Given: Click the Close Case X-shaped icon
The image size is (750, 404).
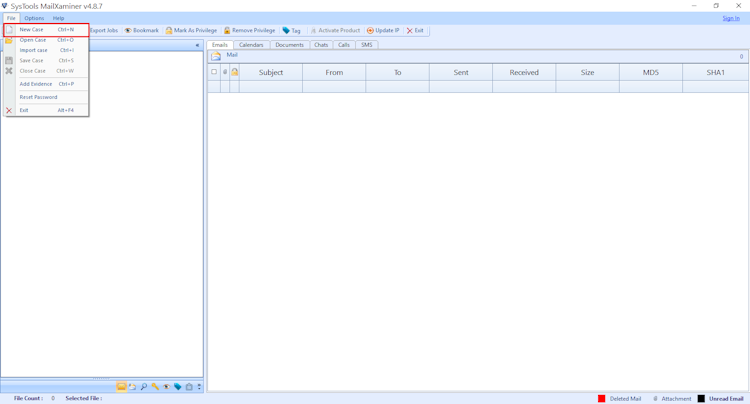Looking at the screenshot, I should click(9, 71).
